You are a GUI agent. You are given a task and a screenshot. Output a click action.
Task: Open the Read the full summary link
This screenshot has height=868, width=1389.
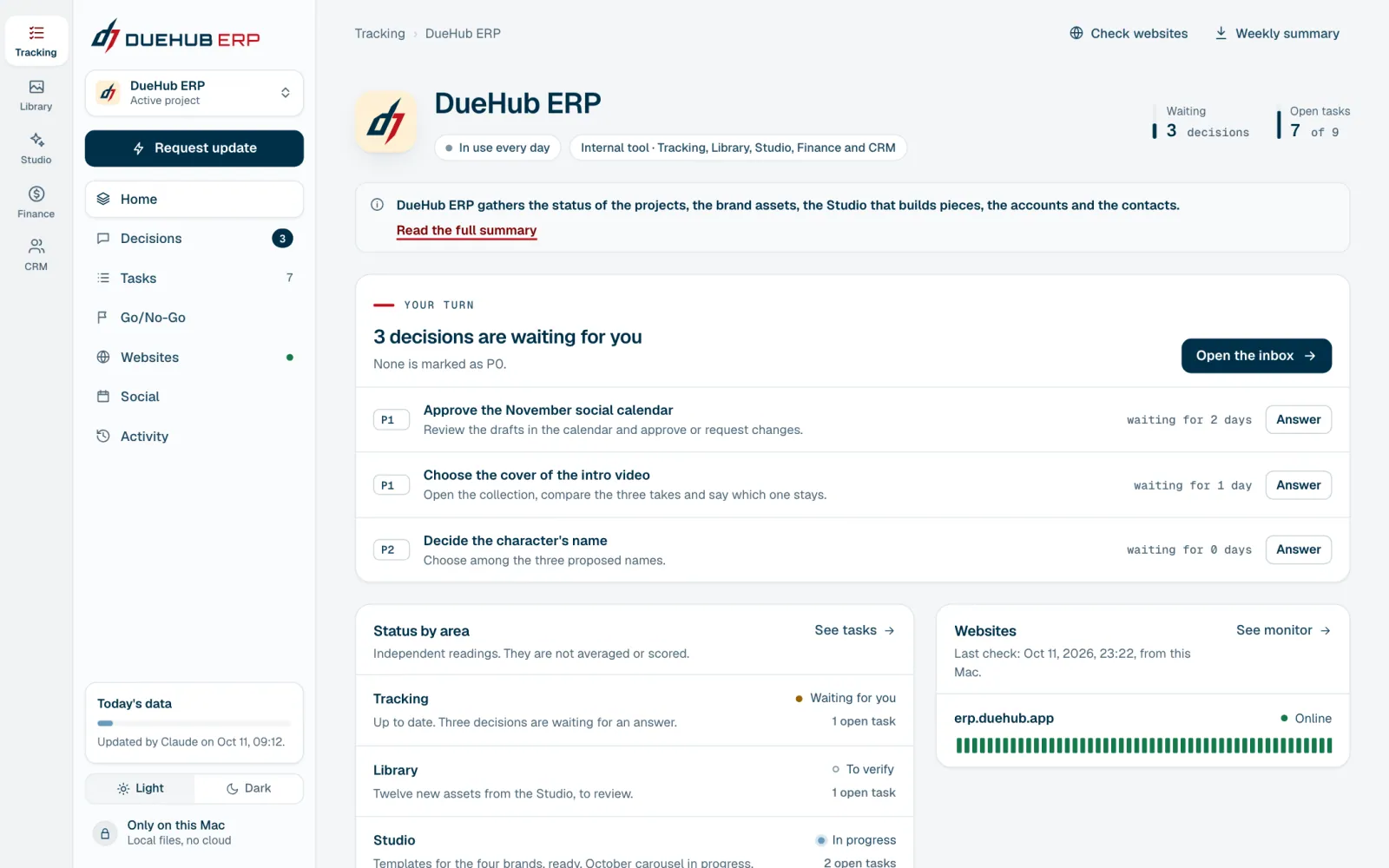tap(466, 230)
